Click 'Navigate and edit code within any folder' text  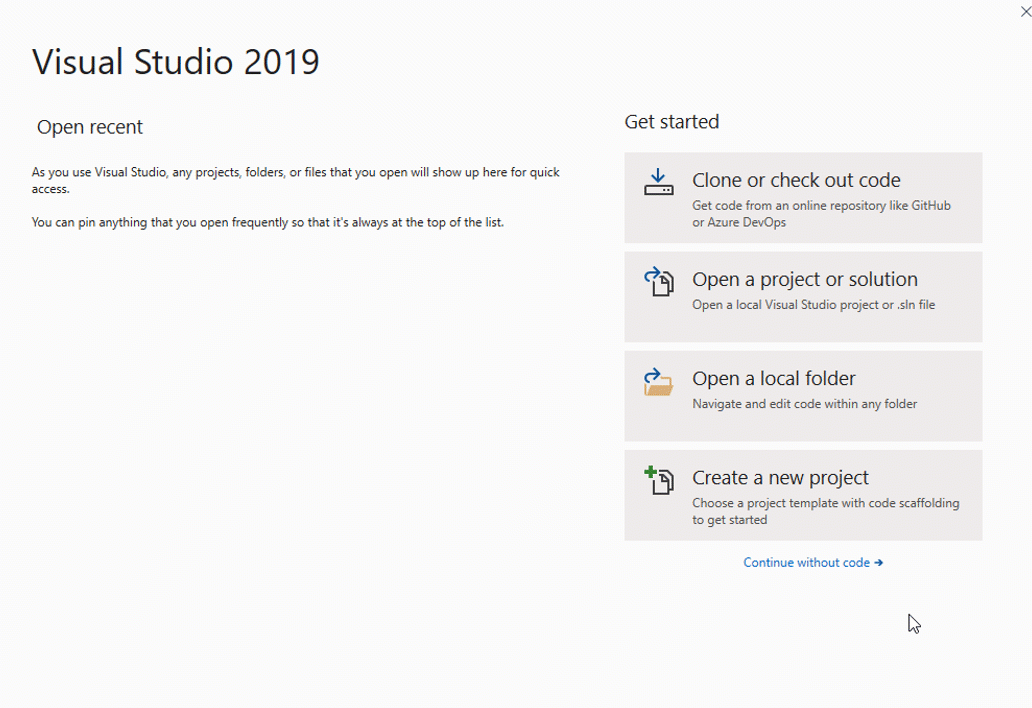804,404
